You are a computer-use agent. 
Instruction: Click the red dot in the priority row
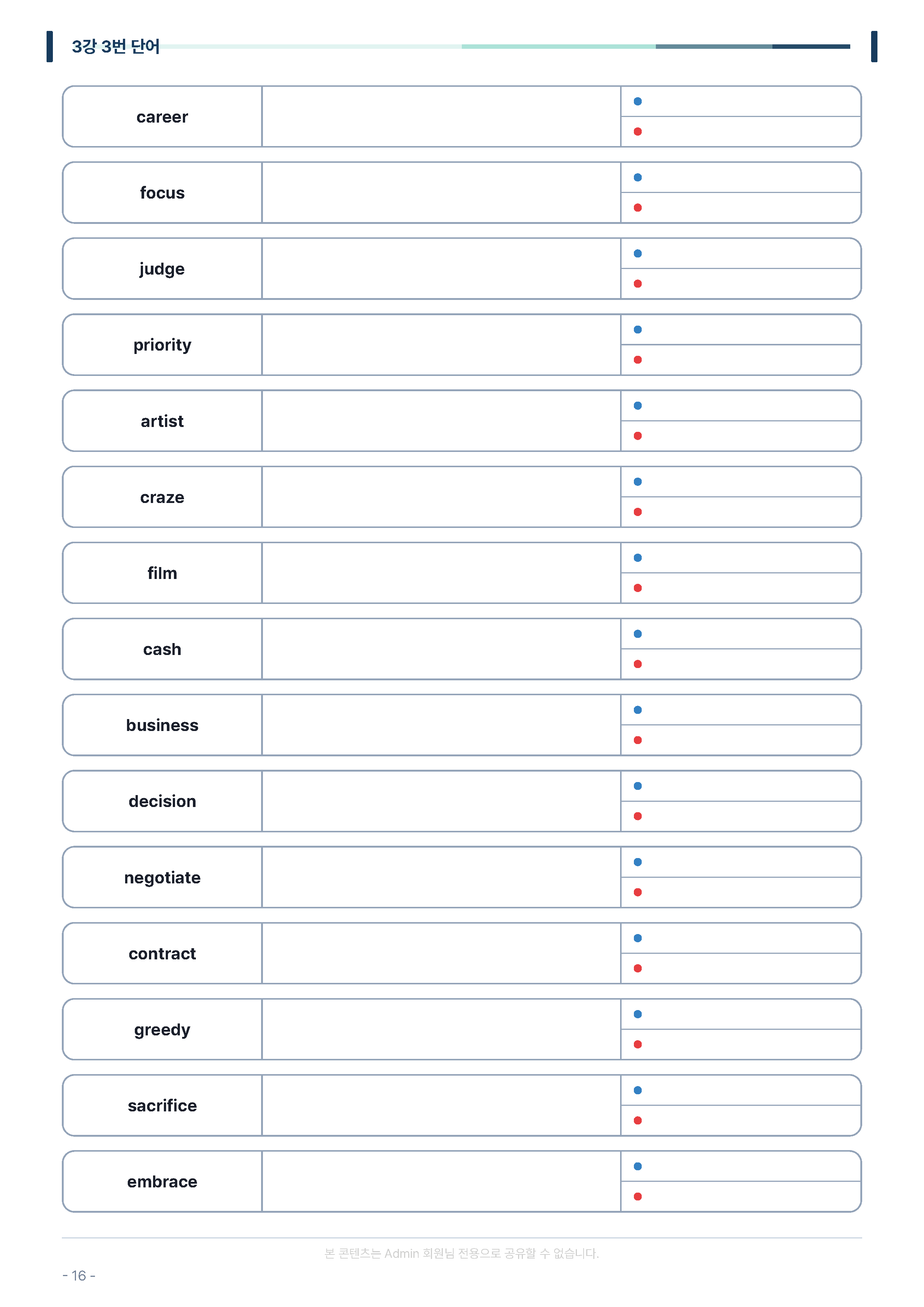pyautogui.click(x=638, y=360)
